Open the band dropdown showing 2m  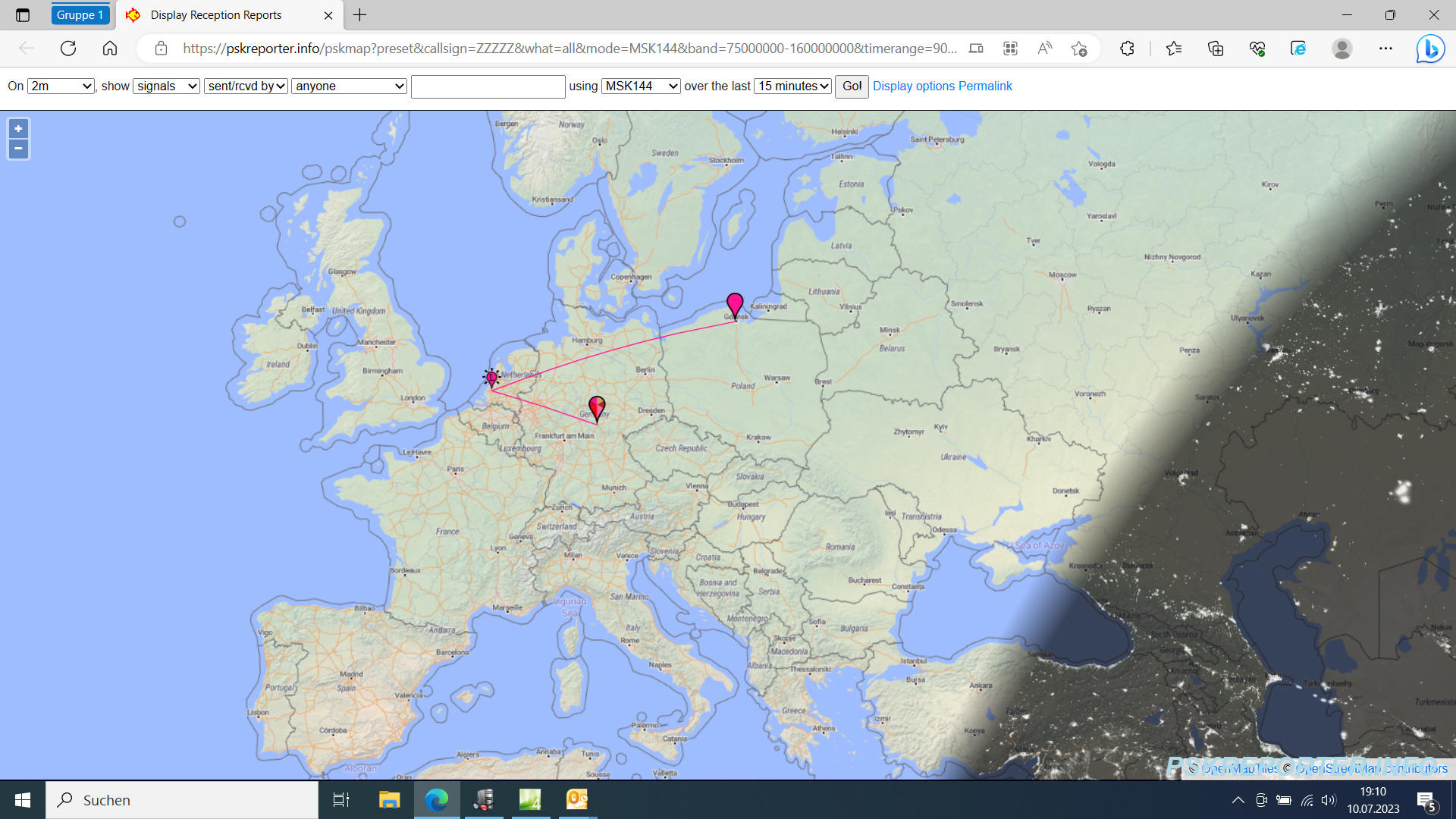click(x=61, y=86)
